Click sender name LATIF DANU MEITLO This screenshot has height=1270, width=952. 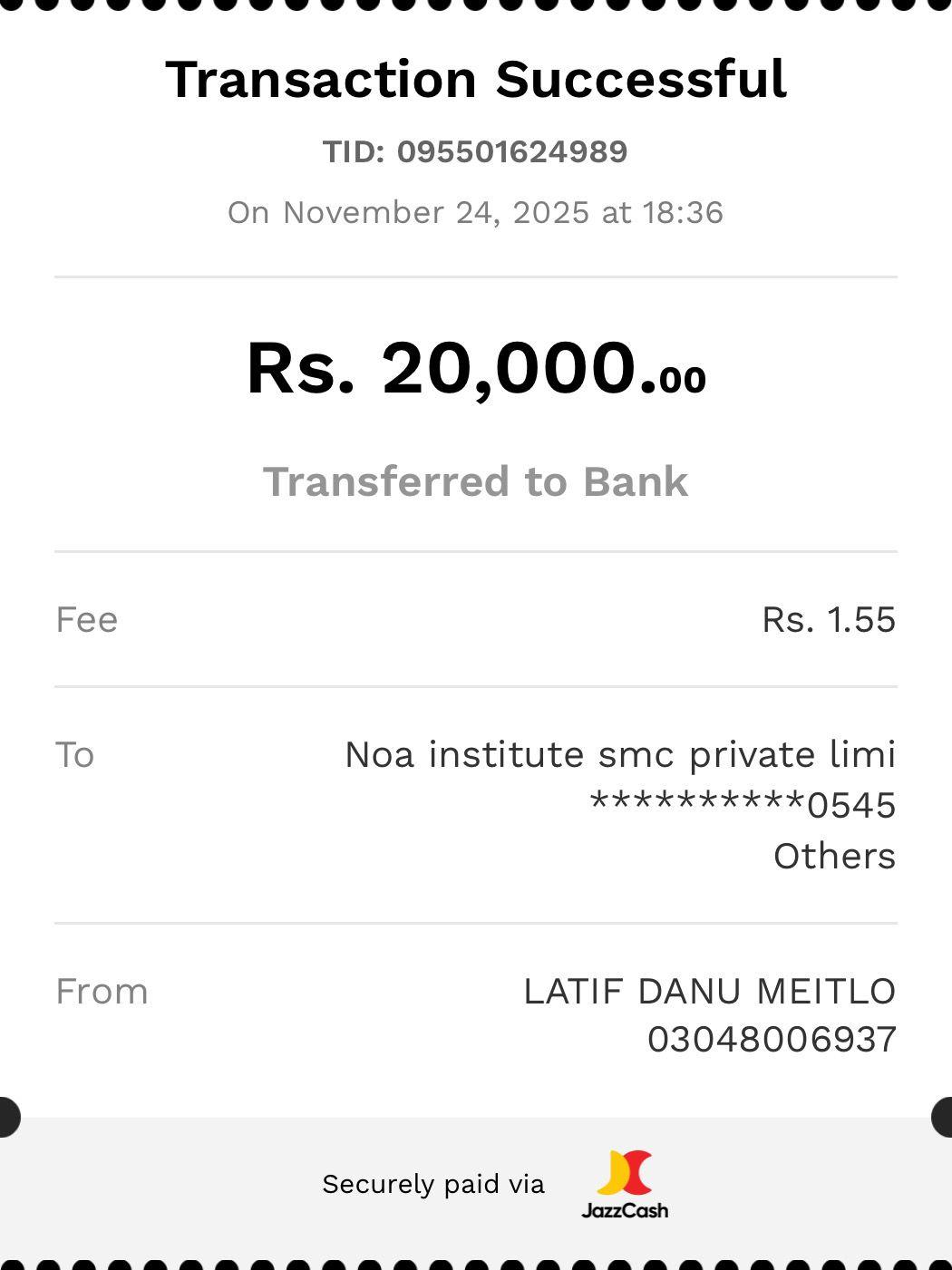[x=710, y=992]
